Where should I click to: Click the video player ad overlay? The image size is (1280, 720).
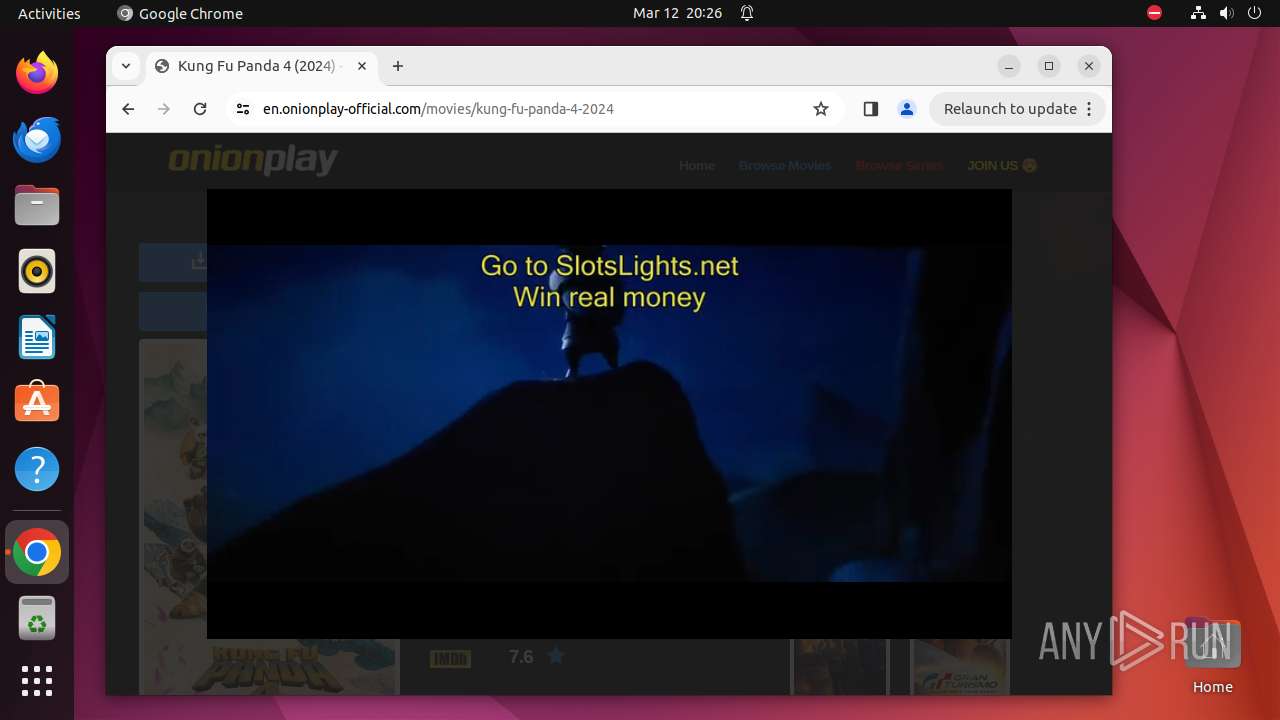coord(609,413)
